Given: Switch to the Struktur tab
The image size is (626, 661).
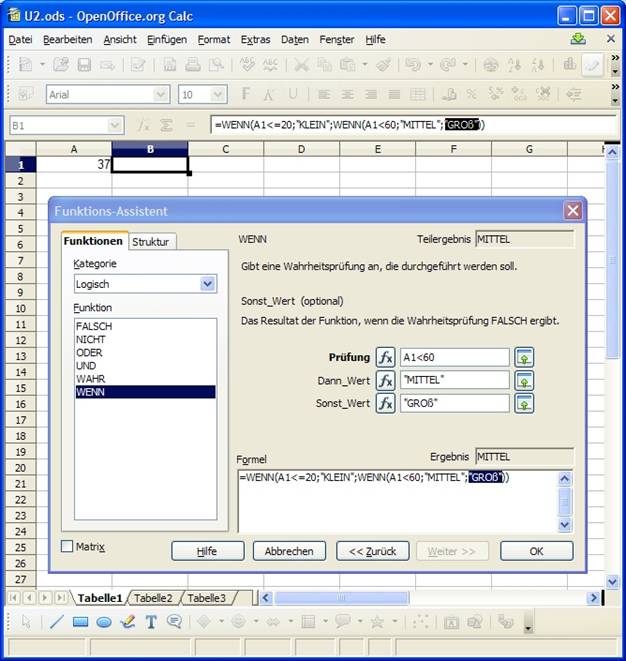Looking at the screenshot, I should (151, 242).
